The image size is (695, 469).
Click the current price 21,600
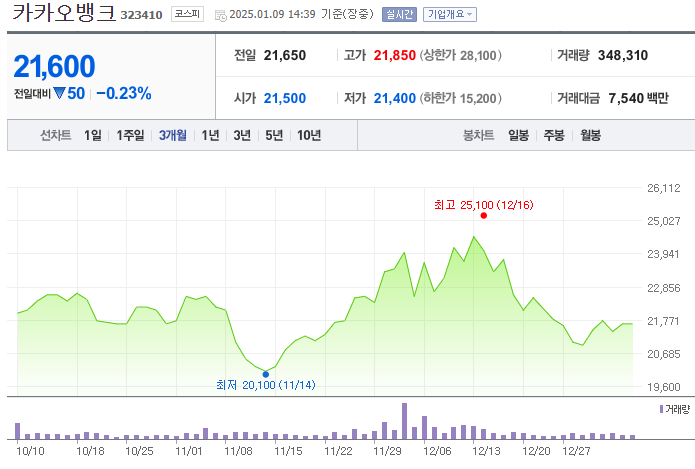tap(54, 66)
